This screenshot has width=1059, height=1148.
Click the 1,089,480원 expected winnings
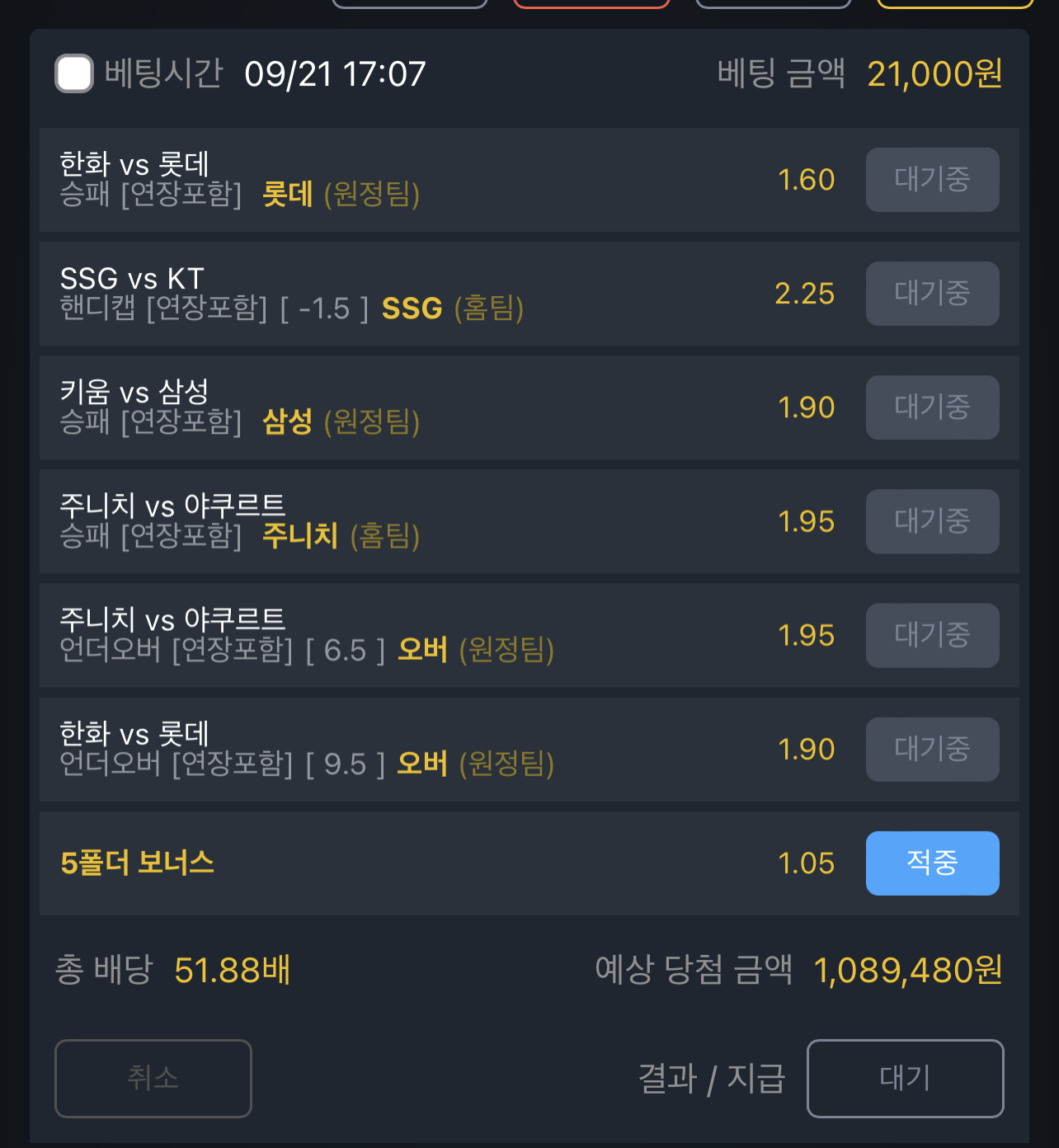908,970
